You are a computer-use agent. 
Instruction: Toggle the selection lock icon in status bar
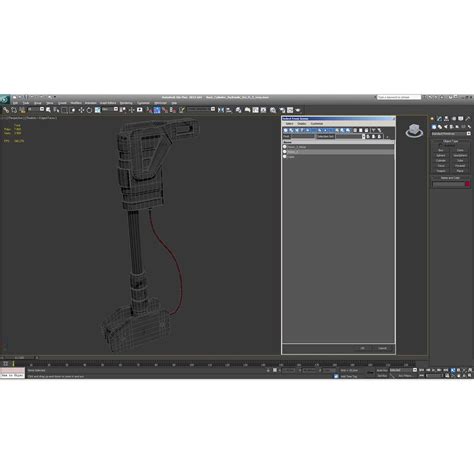[x=268, y=370]
